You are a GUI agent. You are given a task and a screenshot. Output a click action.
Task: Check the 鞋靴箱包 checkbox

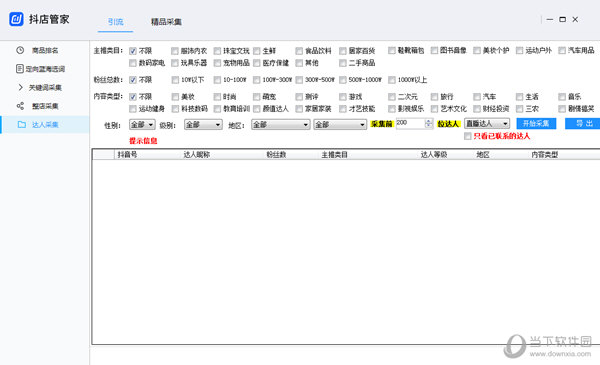point(391,51)
